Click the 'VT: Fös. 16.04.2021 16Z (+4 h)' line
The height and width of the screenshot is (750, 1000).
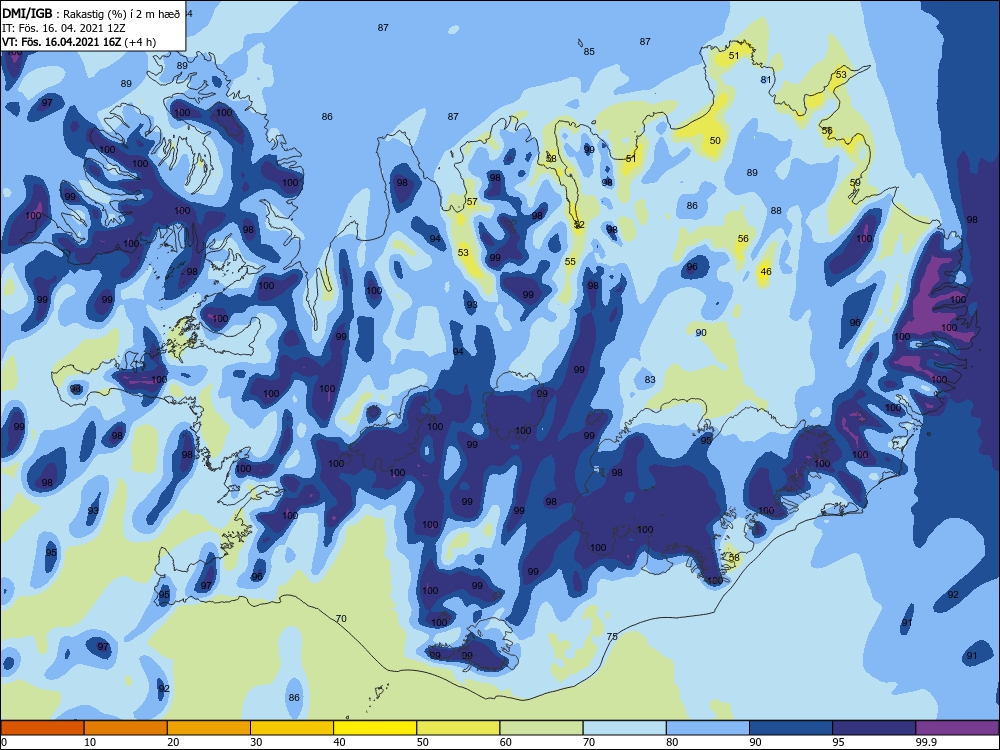(79, 42)
